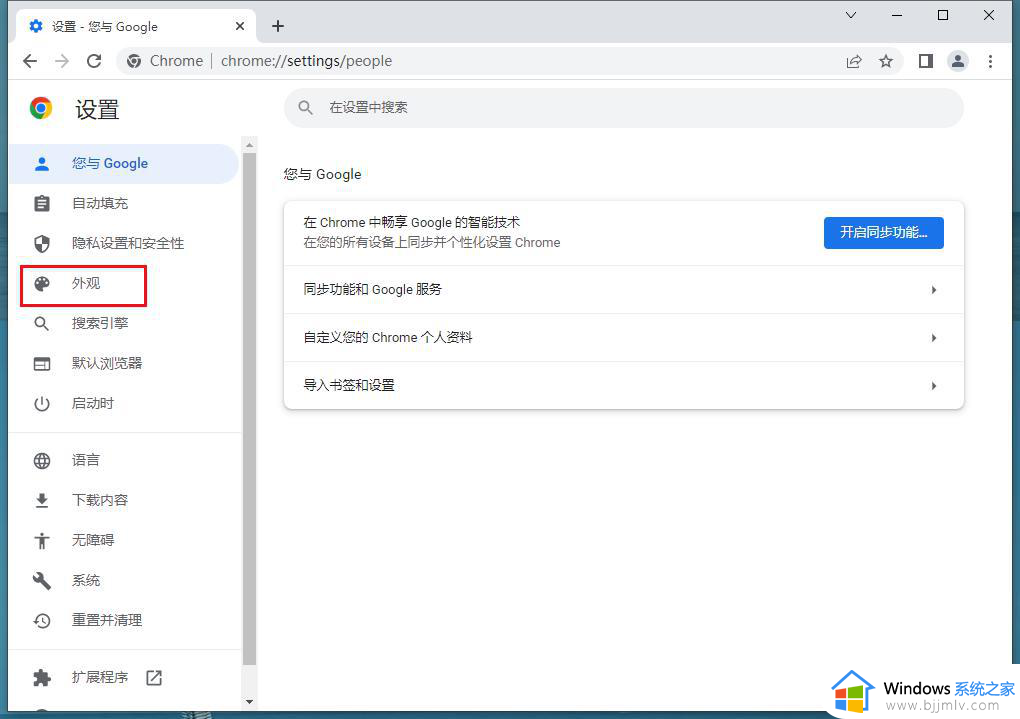Click the 您与 Google page heading
Viewport: 1020px width, 719px height.
click(322, 174)
